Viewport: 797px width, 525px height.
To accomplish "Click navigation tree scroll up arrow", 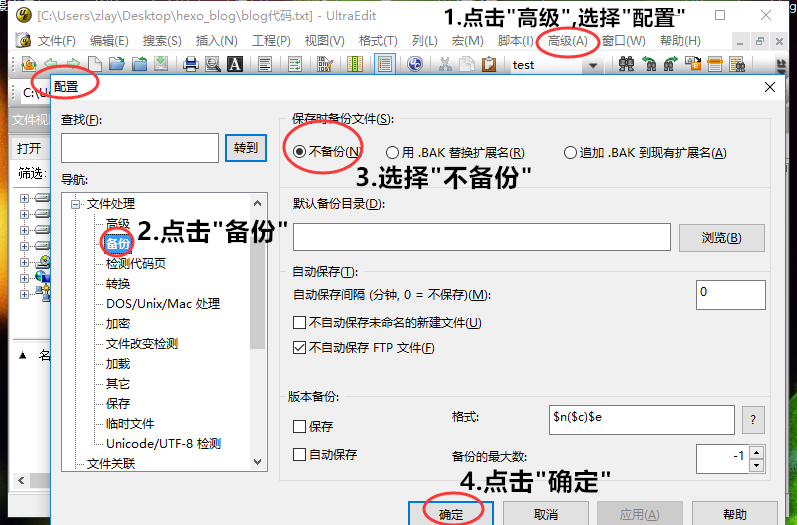I will 257,203.
